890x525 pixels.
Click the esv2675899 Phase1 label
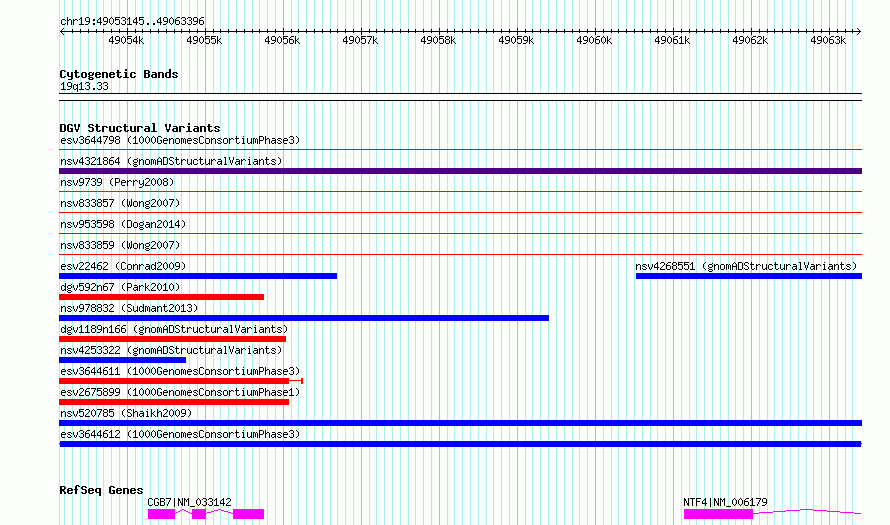pos(180,392)
